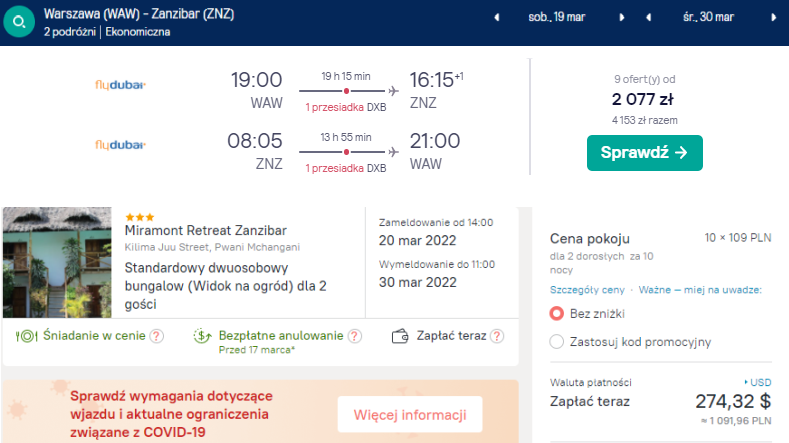The image size is (789, 443).
Task: Click the green search magnifier icon
Action: tap(19, 22)
